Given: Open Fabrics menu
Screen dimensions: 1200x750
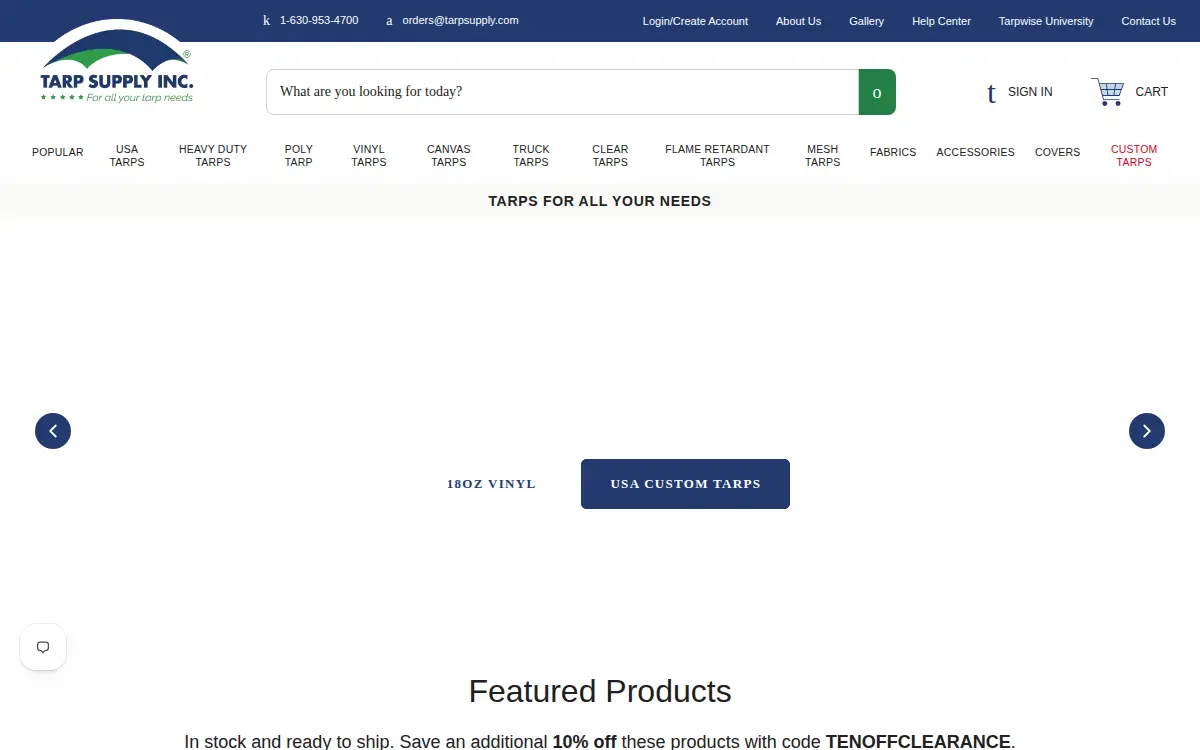Looking at the screenshot, I should click(893, 152).
